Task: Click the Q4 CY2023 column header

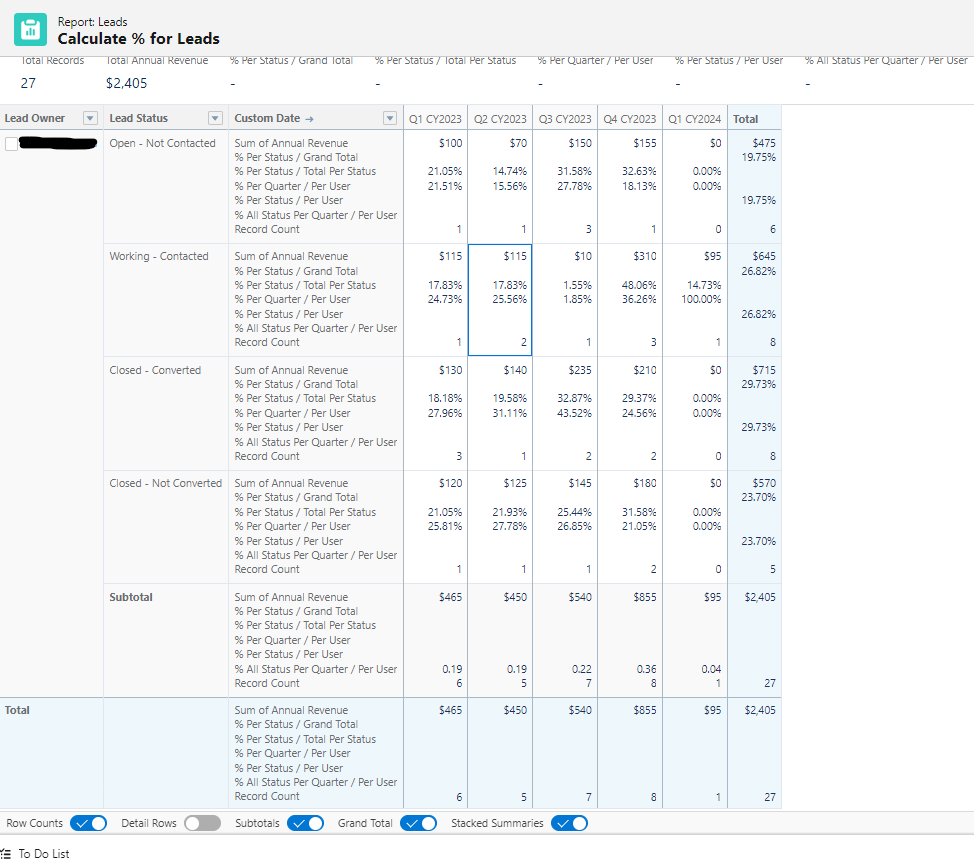Action: tap(630, 119)
